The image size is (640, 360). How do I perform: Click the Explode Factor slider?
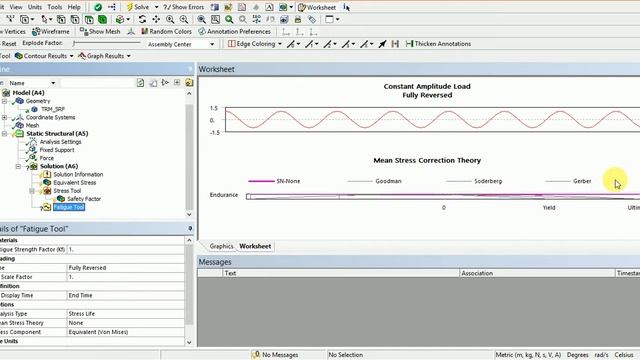[x=107, y=43]
